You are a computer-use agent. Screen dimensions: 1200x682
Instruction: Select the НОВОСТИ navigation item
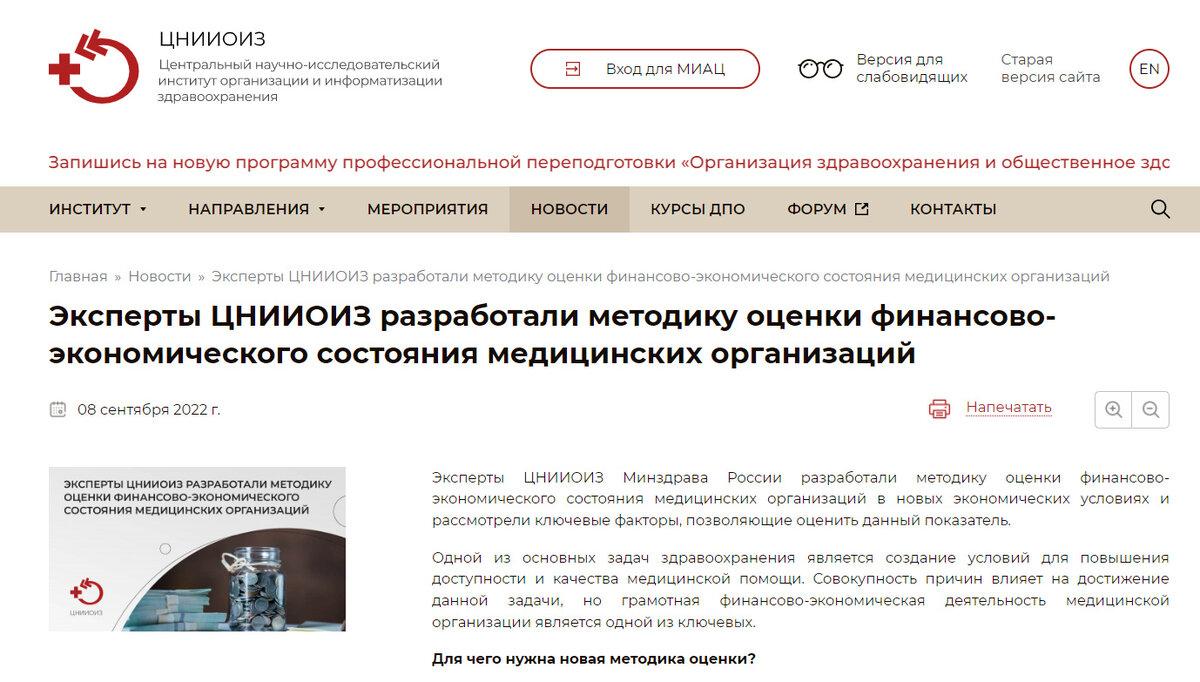tap(569, 209)
